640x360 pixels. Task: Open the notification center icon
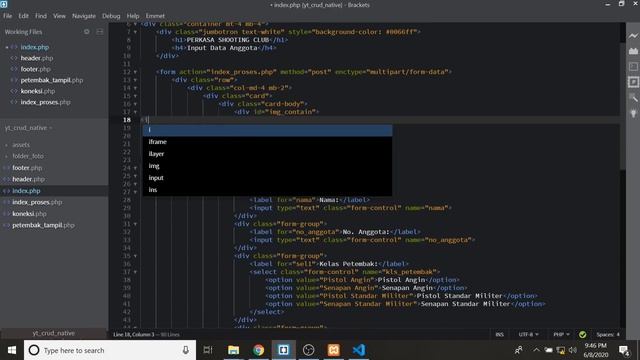click(x=624, y=350)
